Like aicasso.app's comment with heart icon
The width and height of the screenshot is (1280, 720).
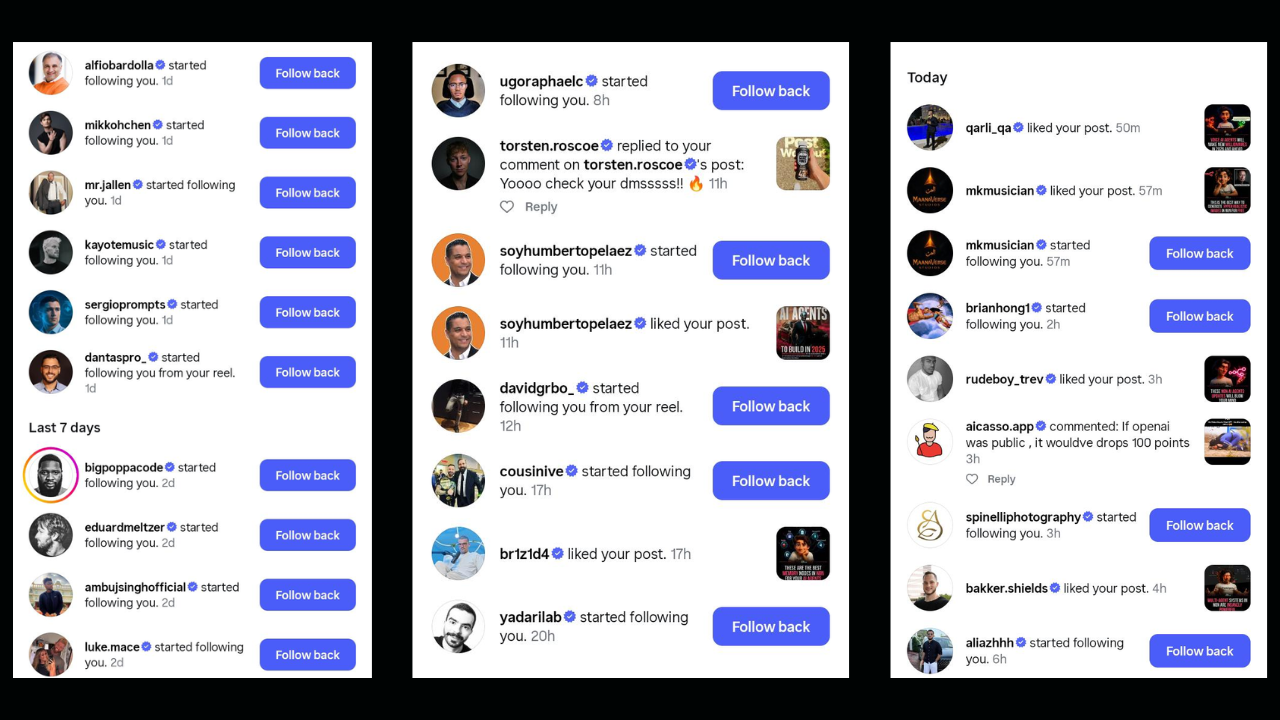[972, 479]
